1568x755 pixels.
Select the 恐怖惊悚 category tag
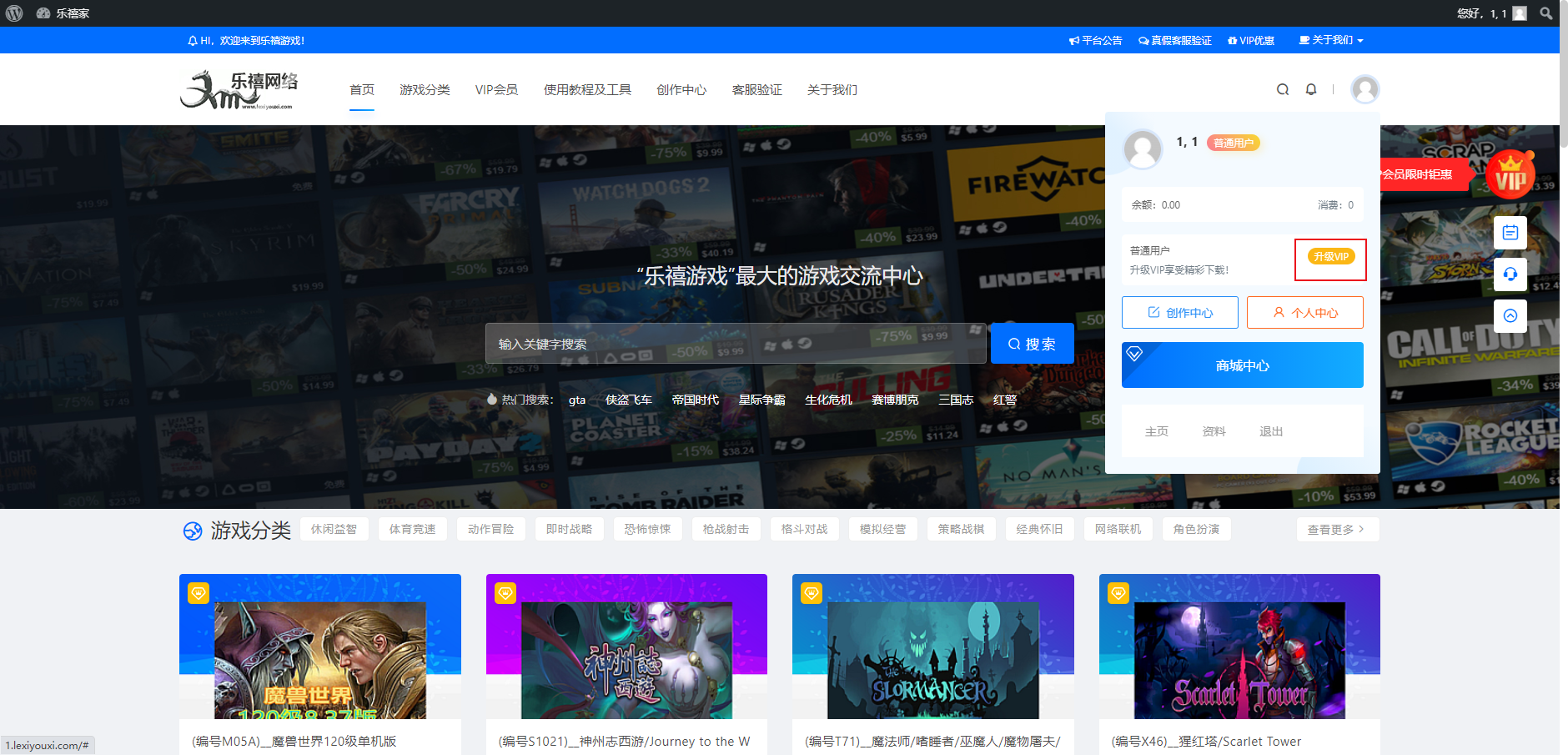click(x=647, y=529)
